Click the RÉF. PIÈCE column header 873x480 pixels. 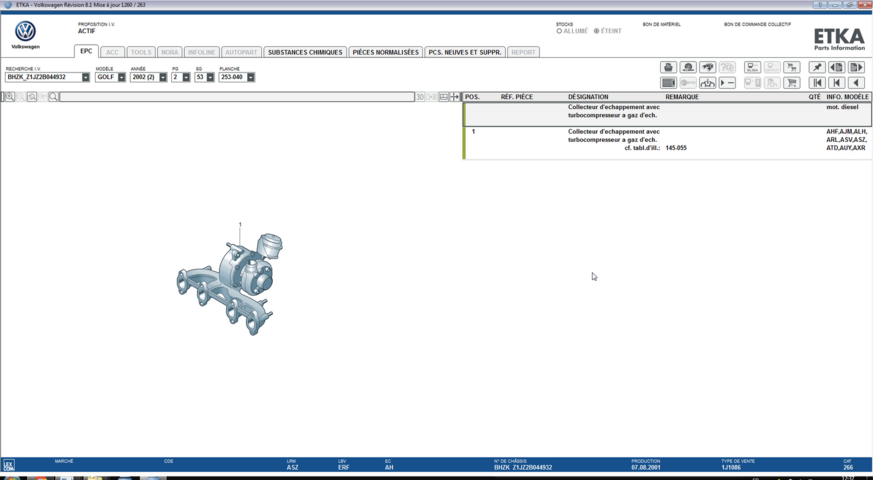point(517,97)
